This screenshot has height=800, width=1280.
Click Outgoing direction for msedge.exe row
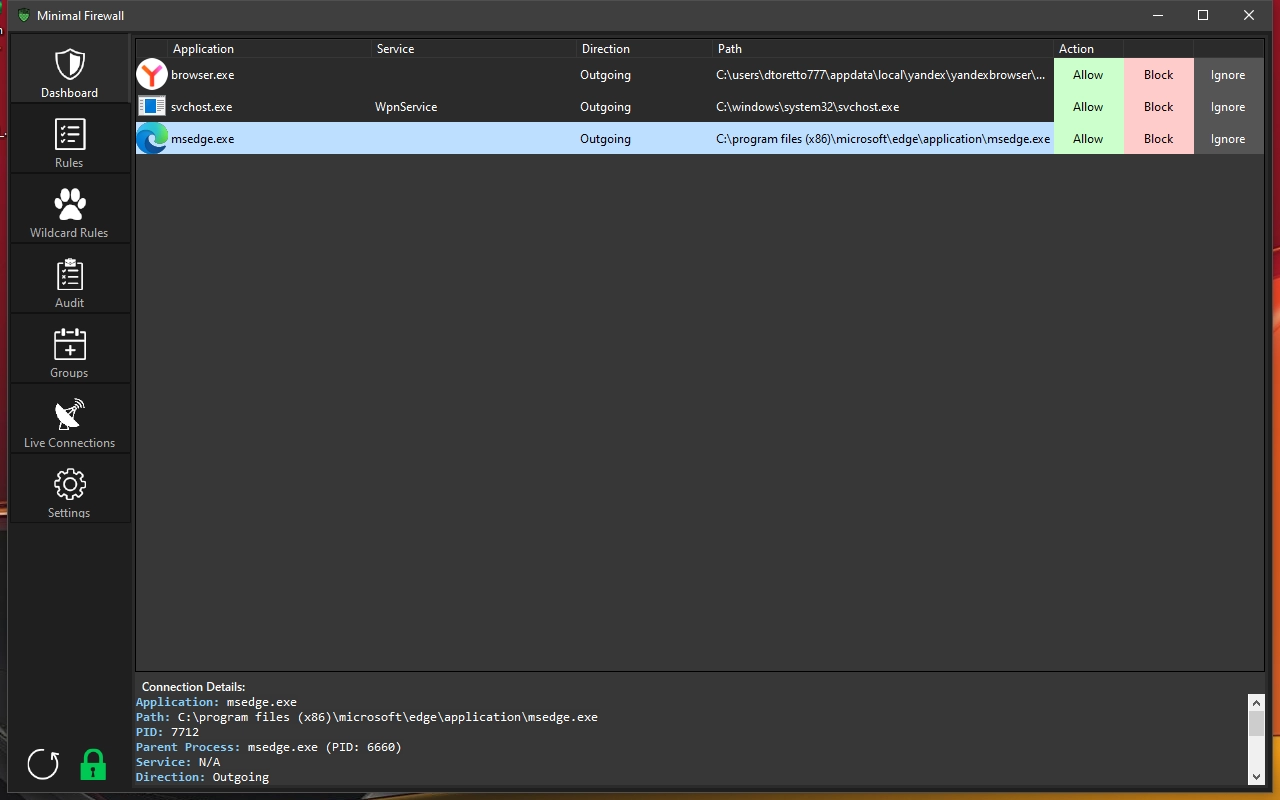pos(606,139)
